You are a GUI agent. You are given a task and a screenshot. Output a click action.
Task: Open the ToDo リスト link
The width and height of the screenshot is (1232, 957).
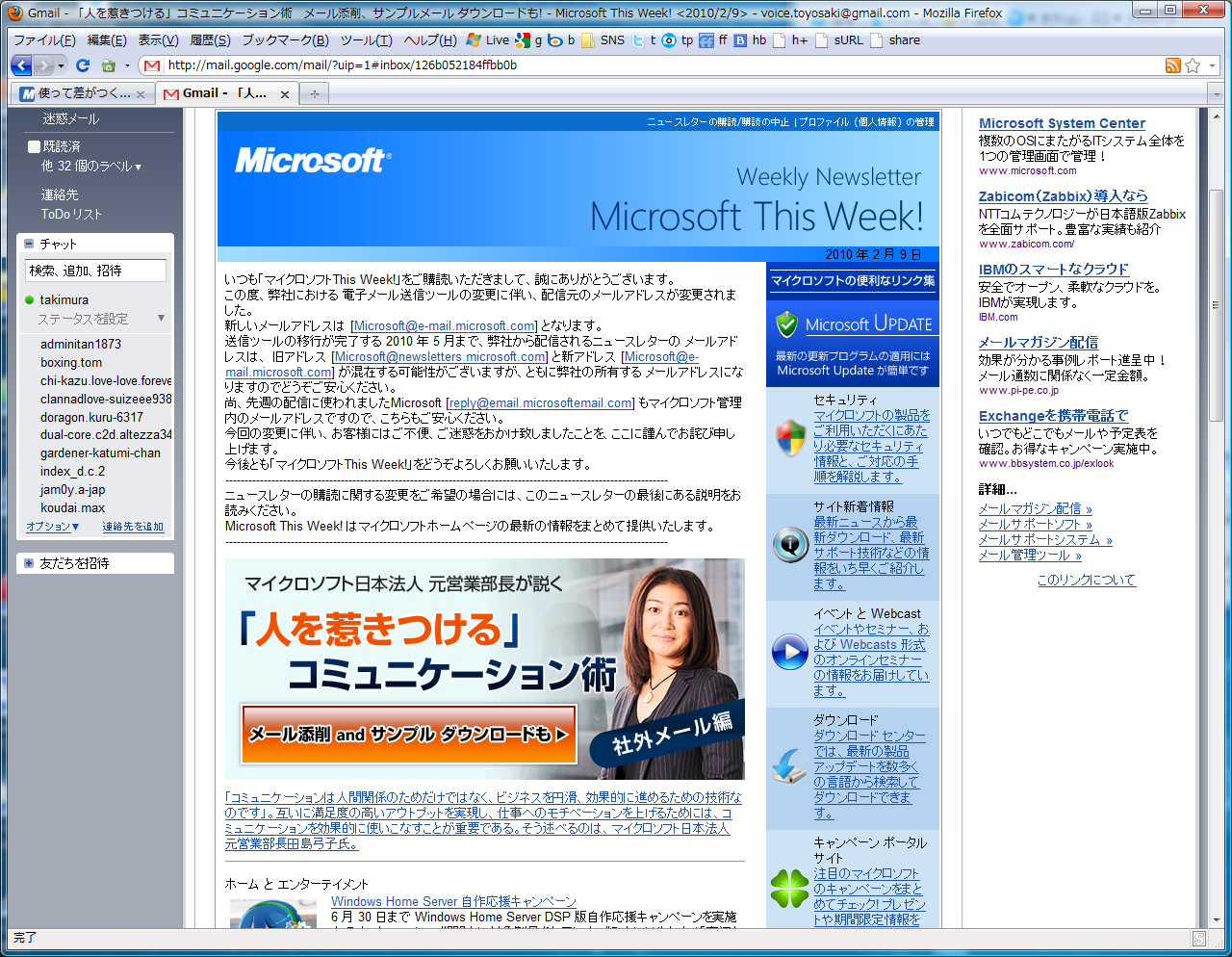pyautogui.click(x=71, y=214)
